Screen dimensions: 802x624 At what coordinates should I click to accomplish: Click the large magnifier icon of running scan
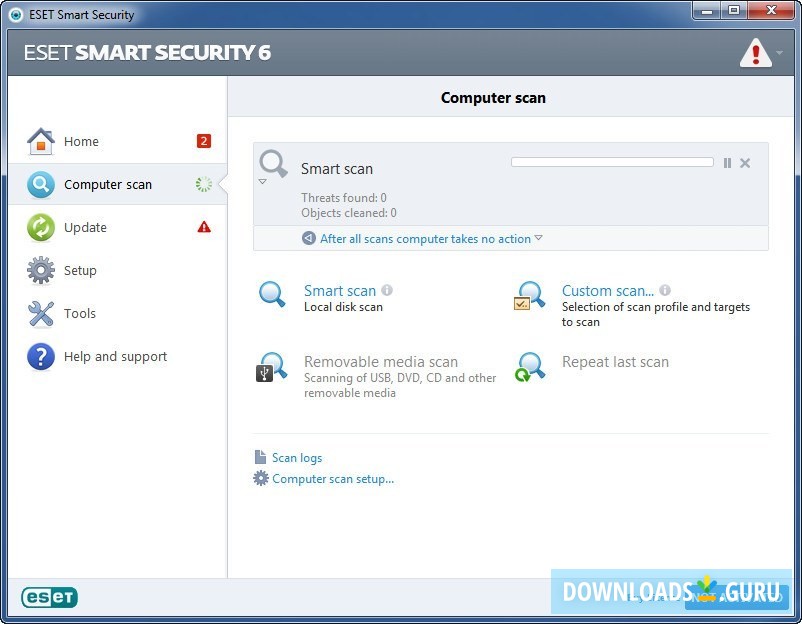[273, 164]
